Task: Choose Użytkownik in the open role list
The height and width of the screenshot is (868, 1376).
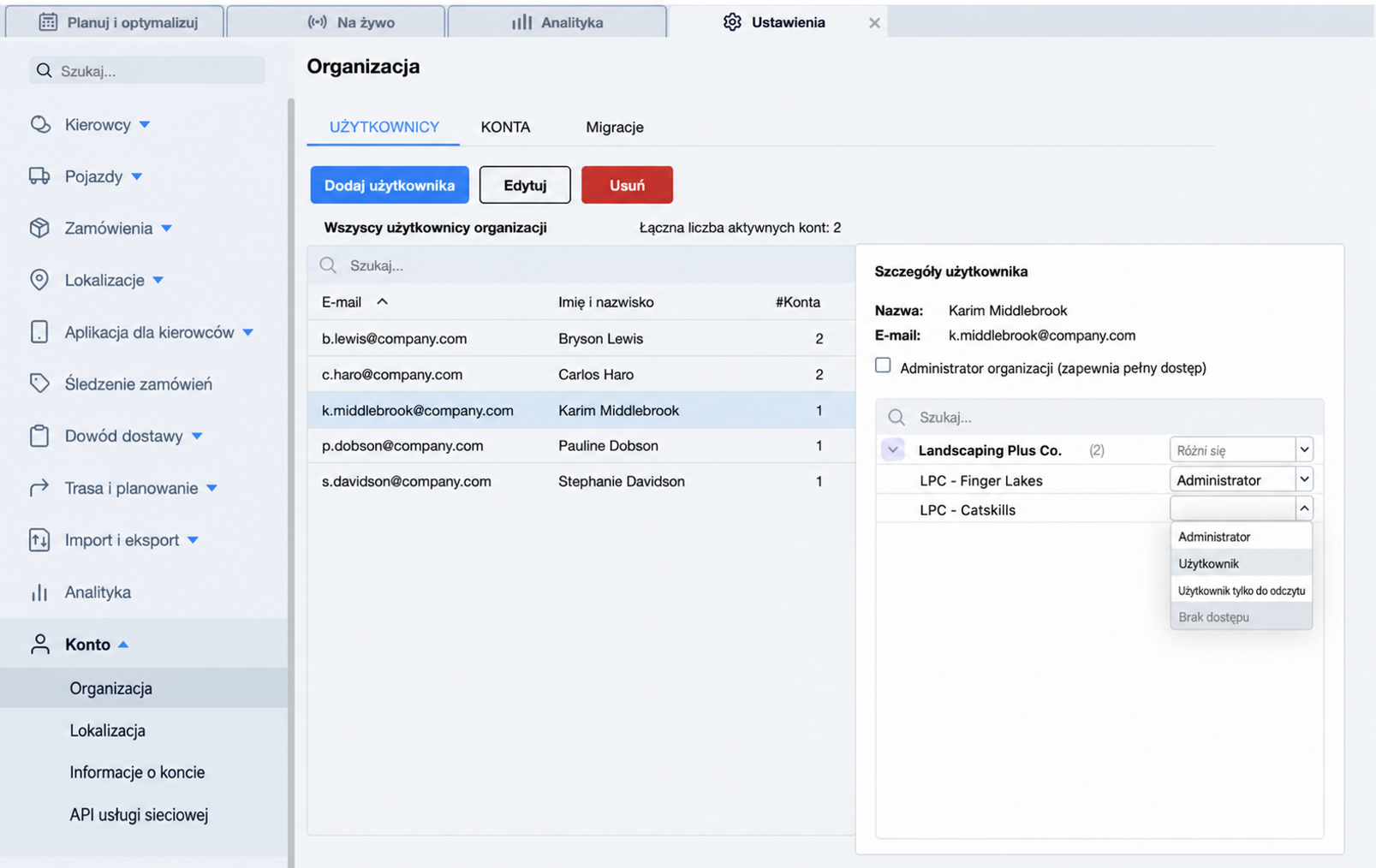Action: click(1241, 563)
